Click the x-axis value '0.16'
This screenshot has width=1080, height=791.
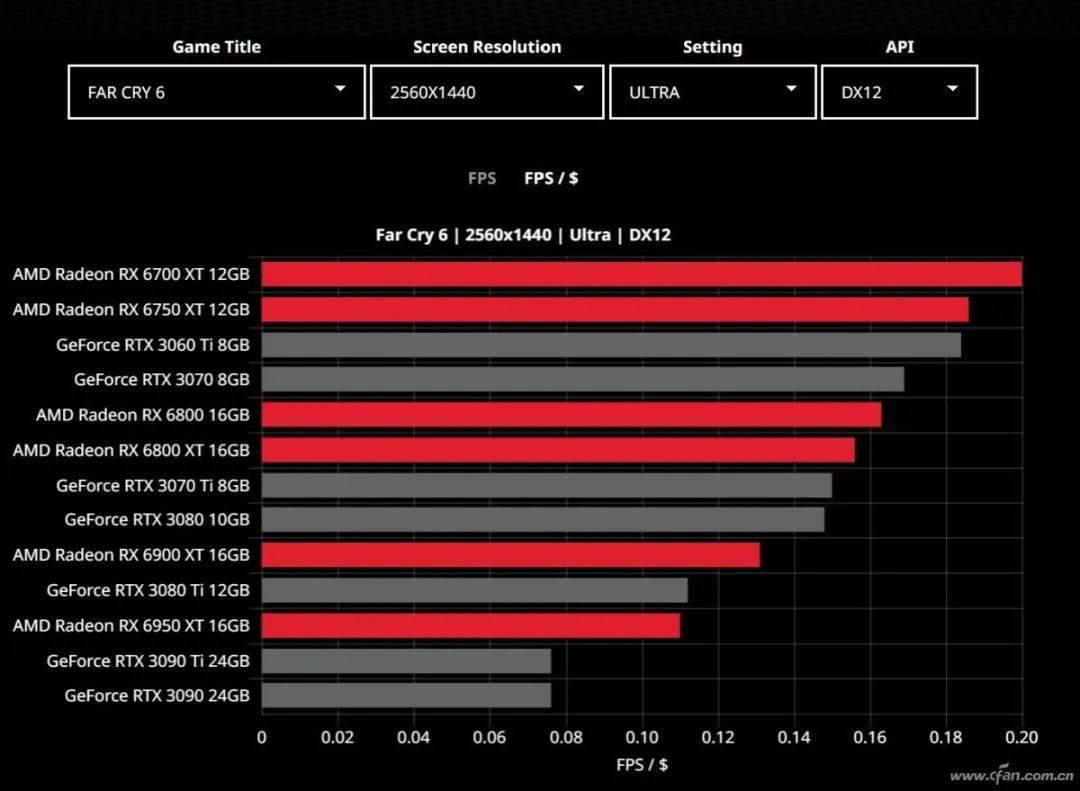[870, 737]
